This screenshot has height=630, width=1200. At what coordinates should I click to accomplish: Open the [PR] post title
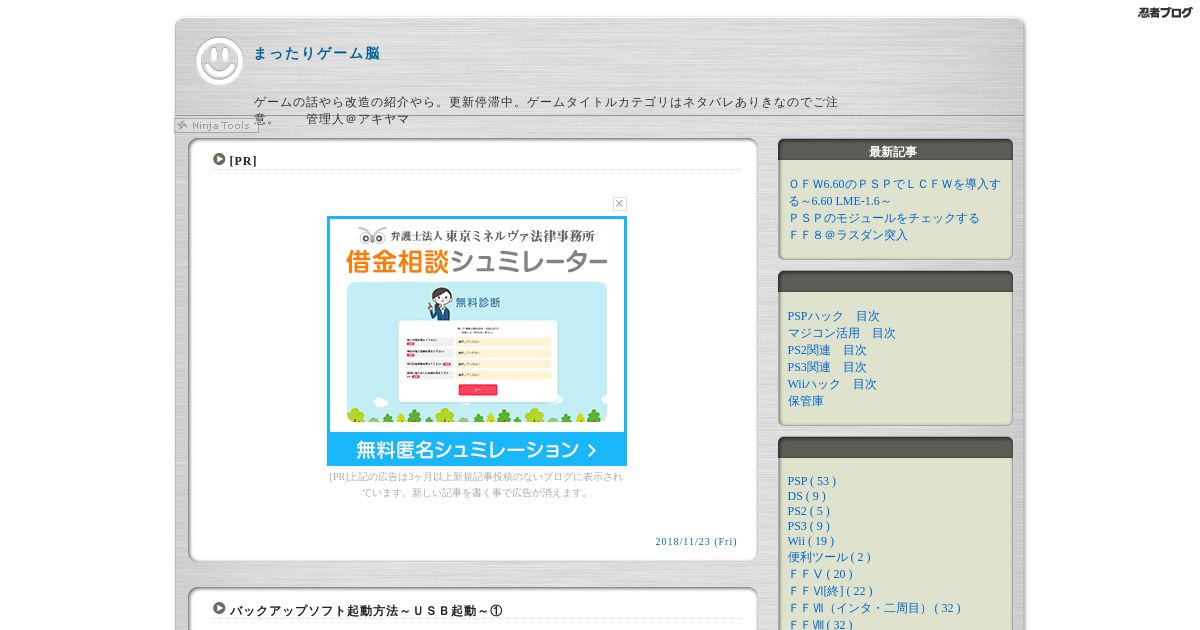(243, 161)
